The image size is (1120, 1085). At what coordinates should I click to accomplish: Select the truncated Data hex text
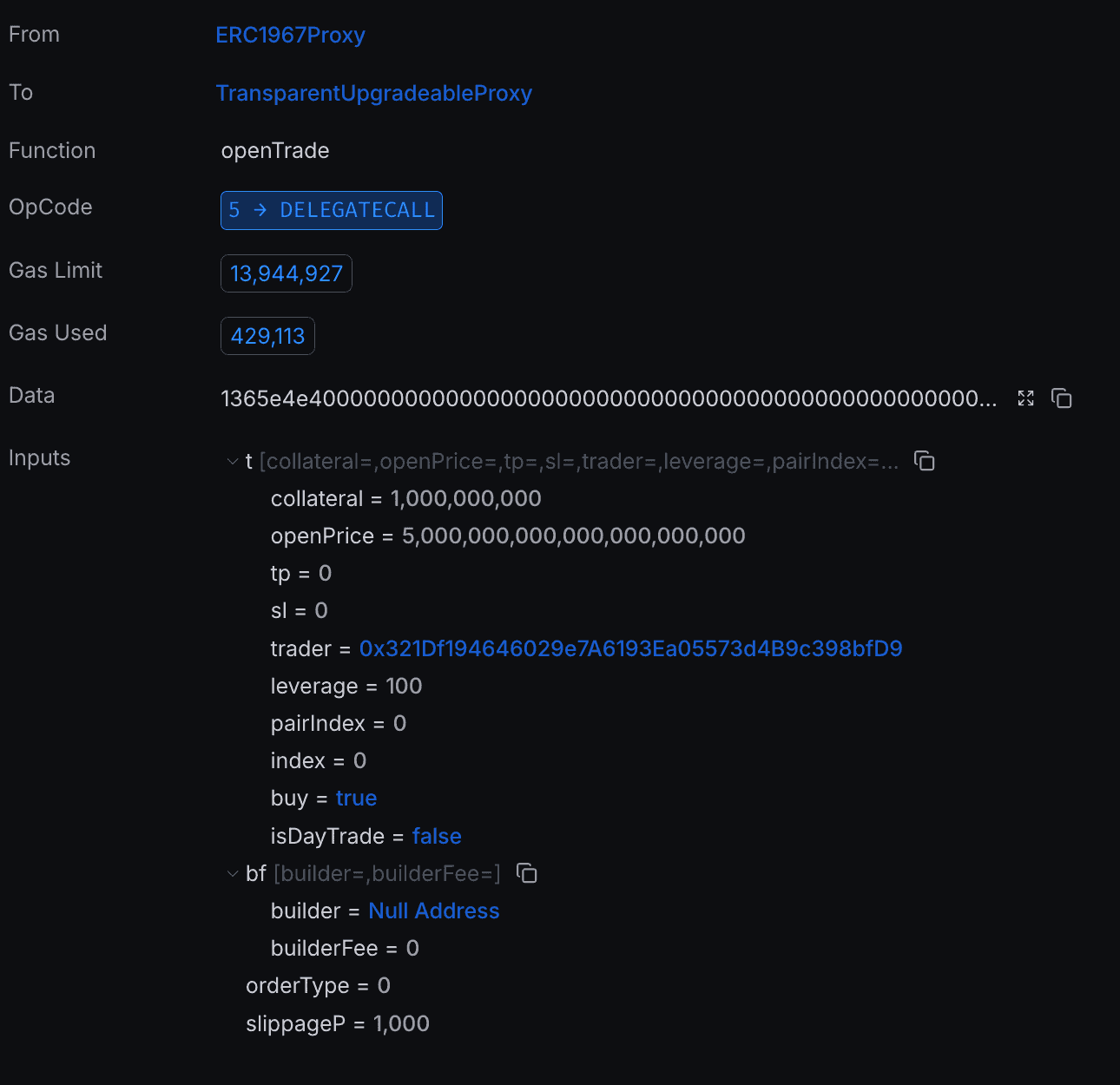[609, 398]
